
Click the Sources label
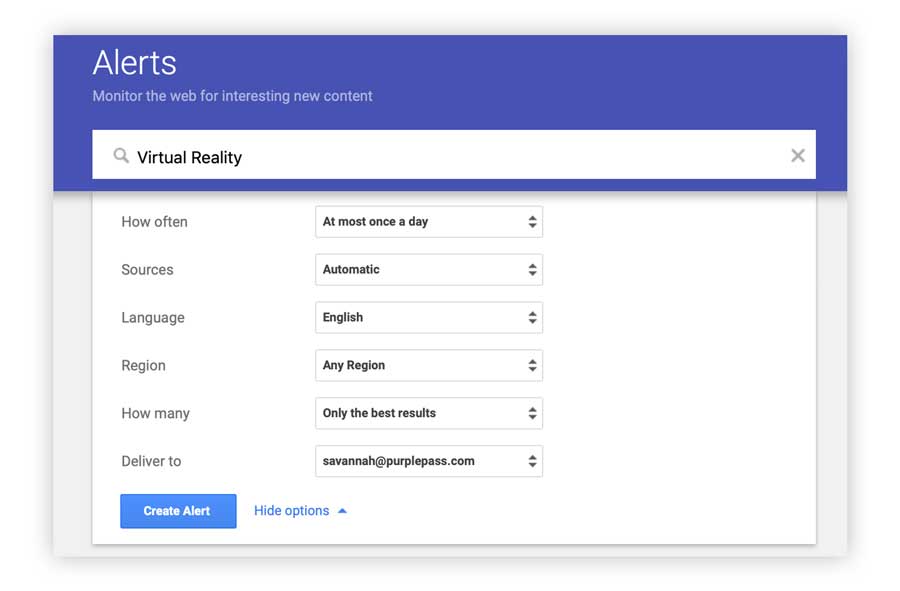(147, 270)
